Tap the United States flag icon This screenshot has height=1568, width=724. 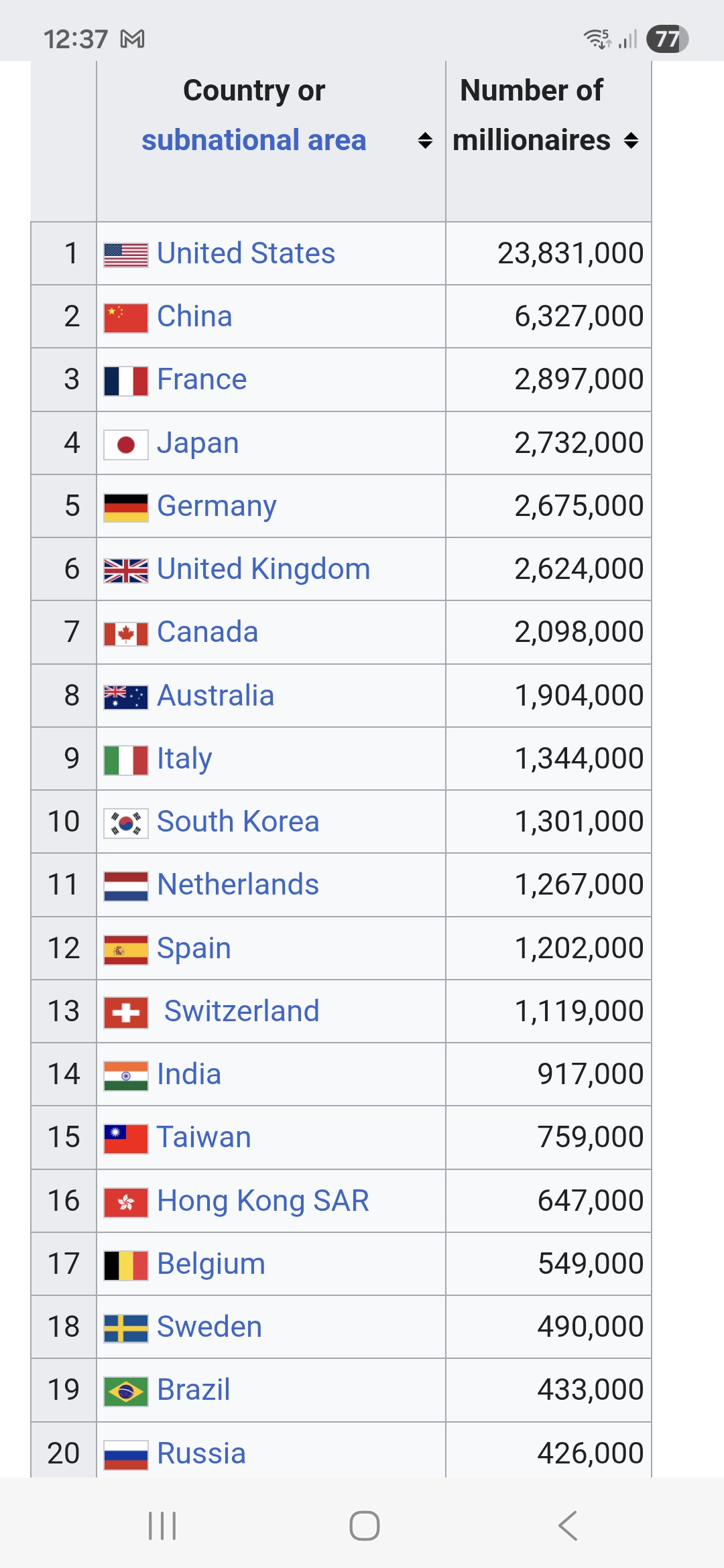(x=126, y=255)
